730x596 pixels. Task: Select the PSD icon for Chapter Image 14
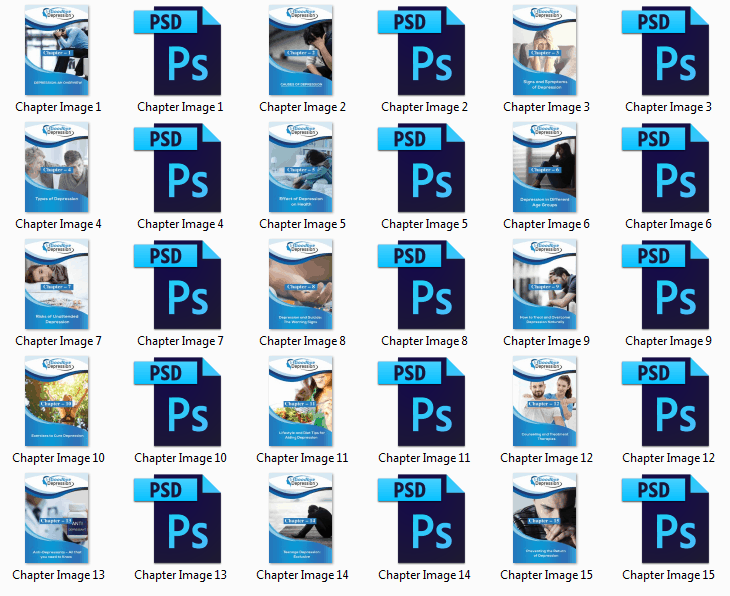424,518
